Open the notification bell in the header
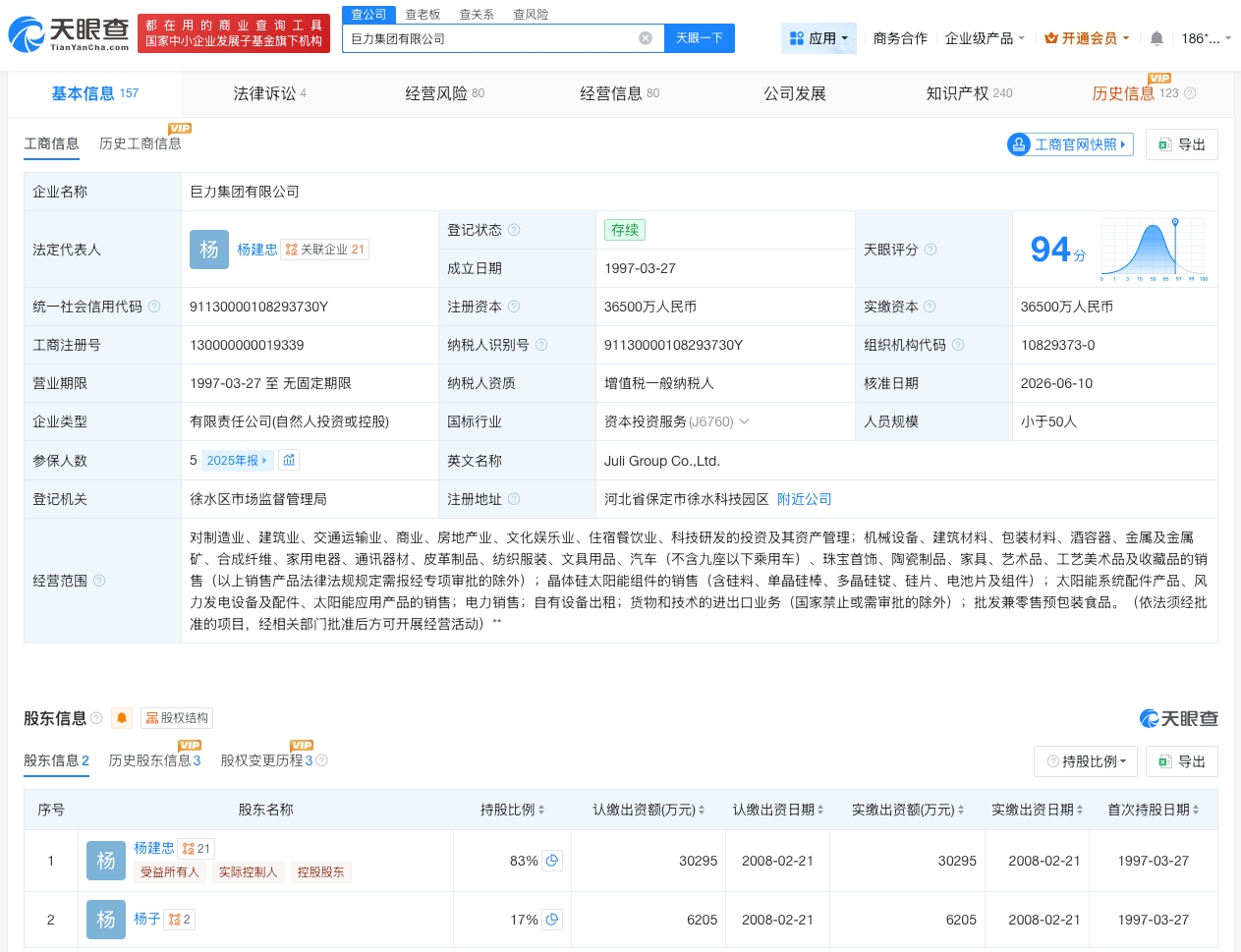 pyautogui.click(x=1156, y=38)
